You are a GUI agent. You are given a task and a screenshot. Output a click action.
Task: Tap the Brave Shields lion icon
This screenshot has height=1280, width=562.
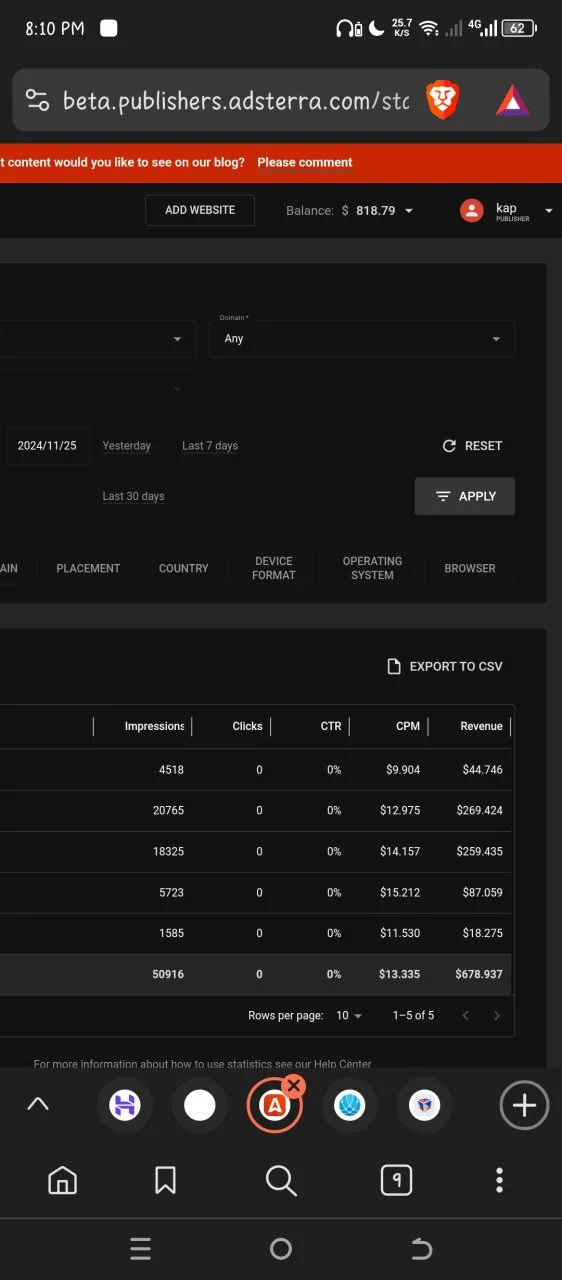442,99
